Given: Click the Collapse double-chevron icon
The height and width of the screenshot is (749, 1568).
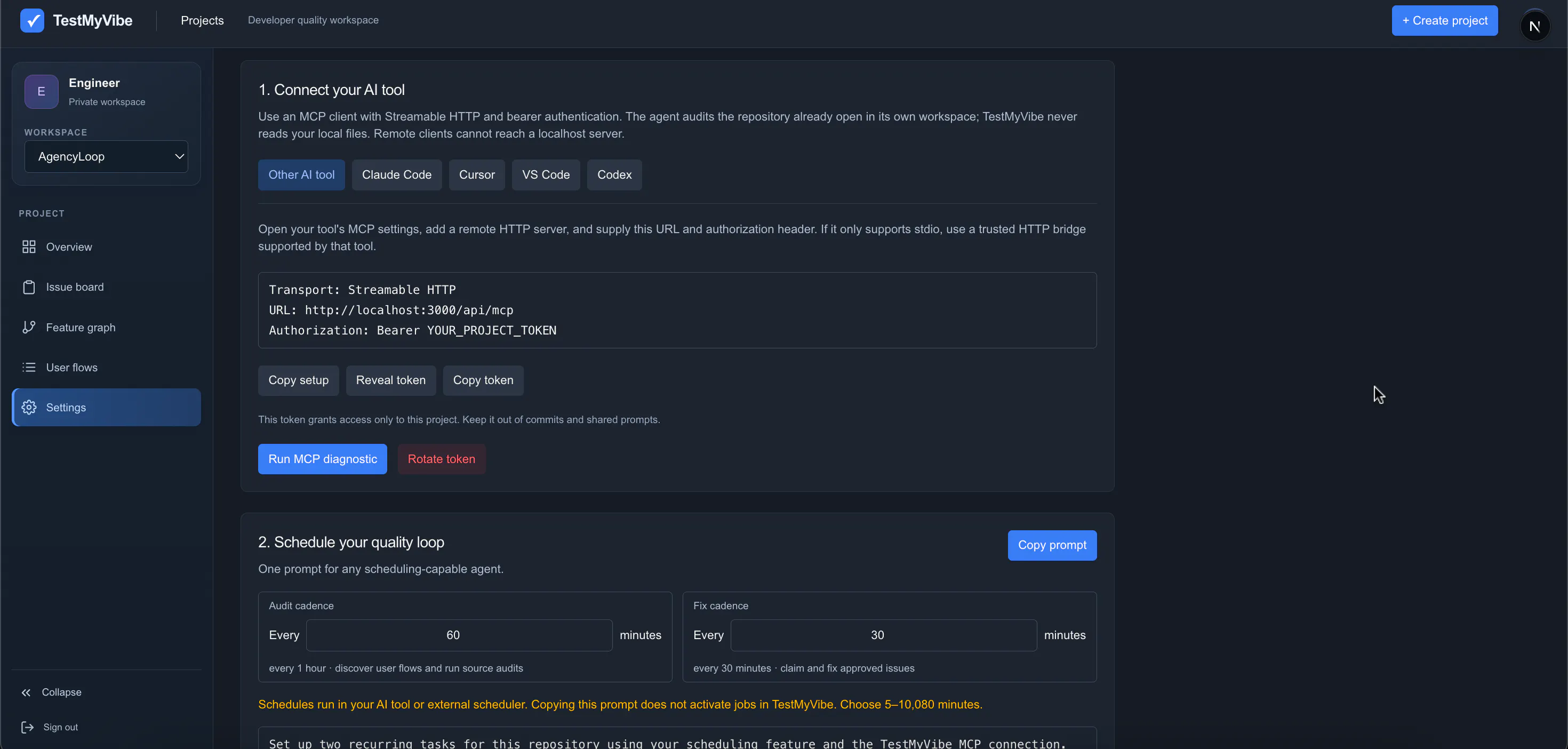Looking at the screenshot, I should tap(26, 692).
